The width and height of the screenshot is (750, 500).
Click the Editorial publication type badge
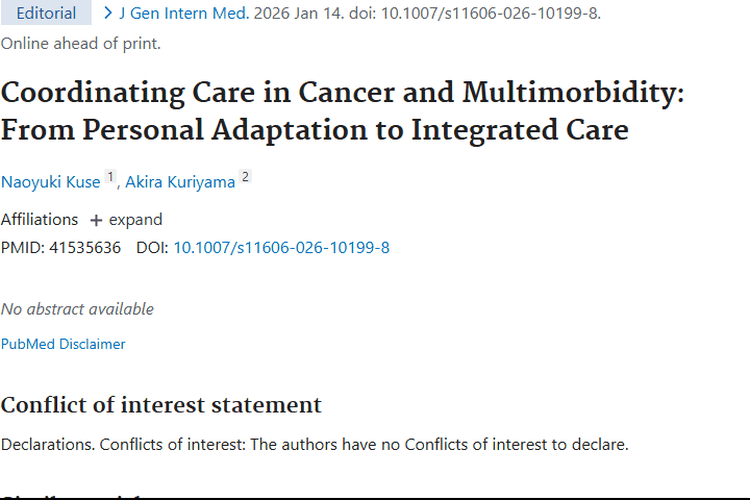[x=46, y=14]
